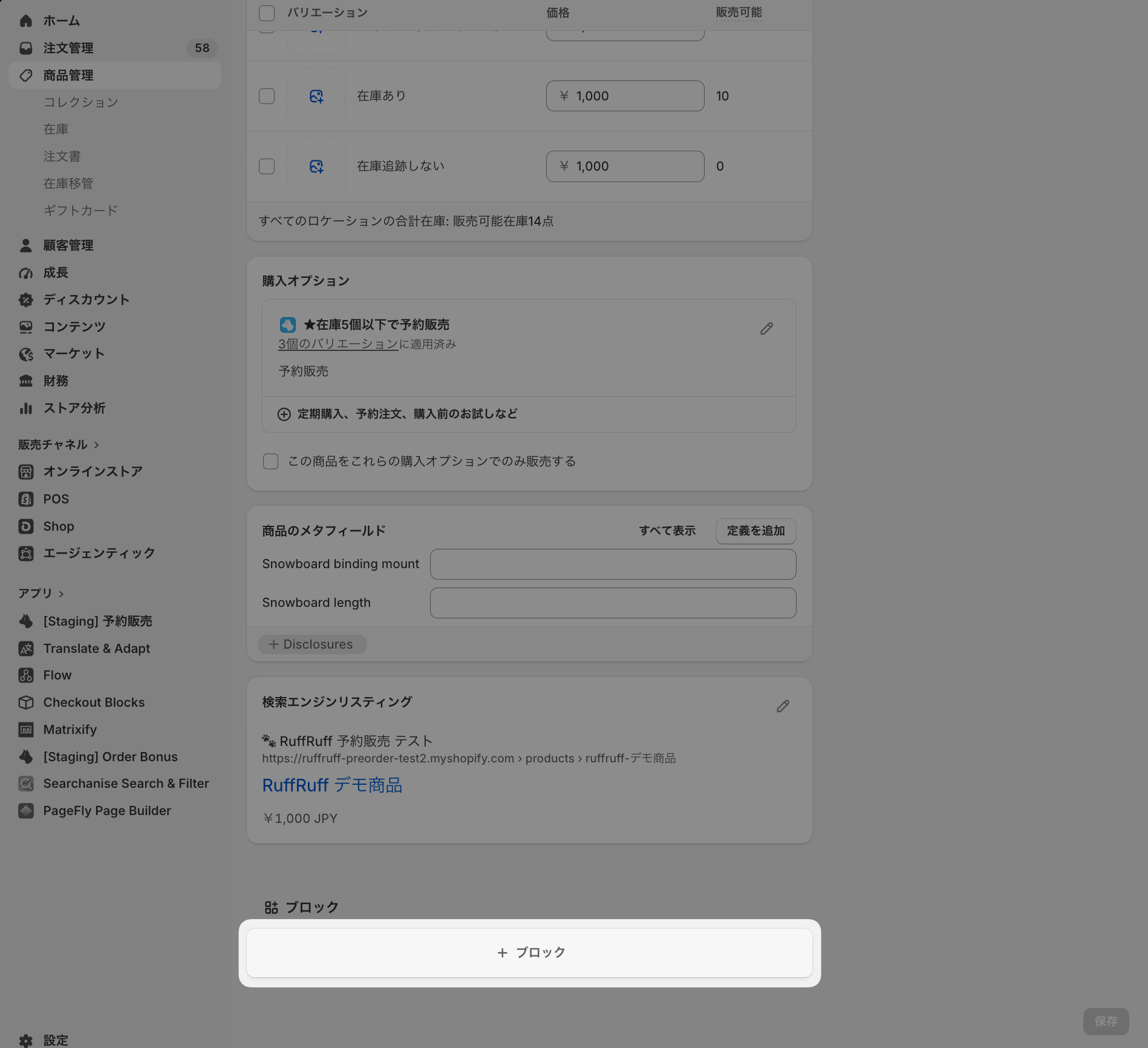Viewport: 1148px width, 1048px height.
Task: Add image for the 在庫追跡しない variant
Action: tap(316, 166)
